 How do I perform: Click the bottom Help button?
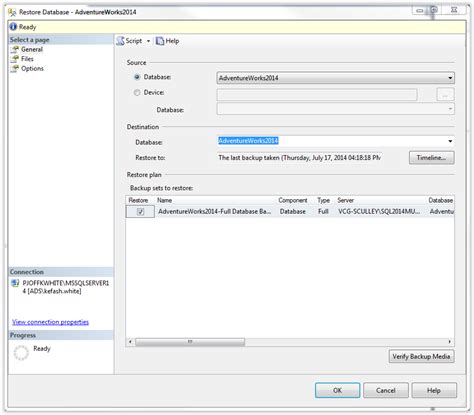(434, 390)
